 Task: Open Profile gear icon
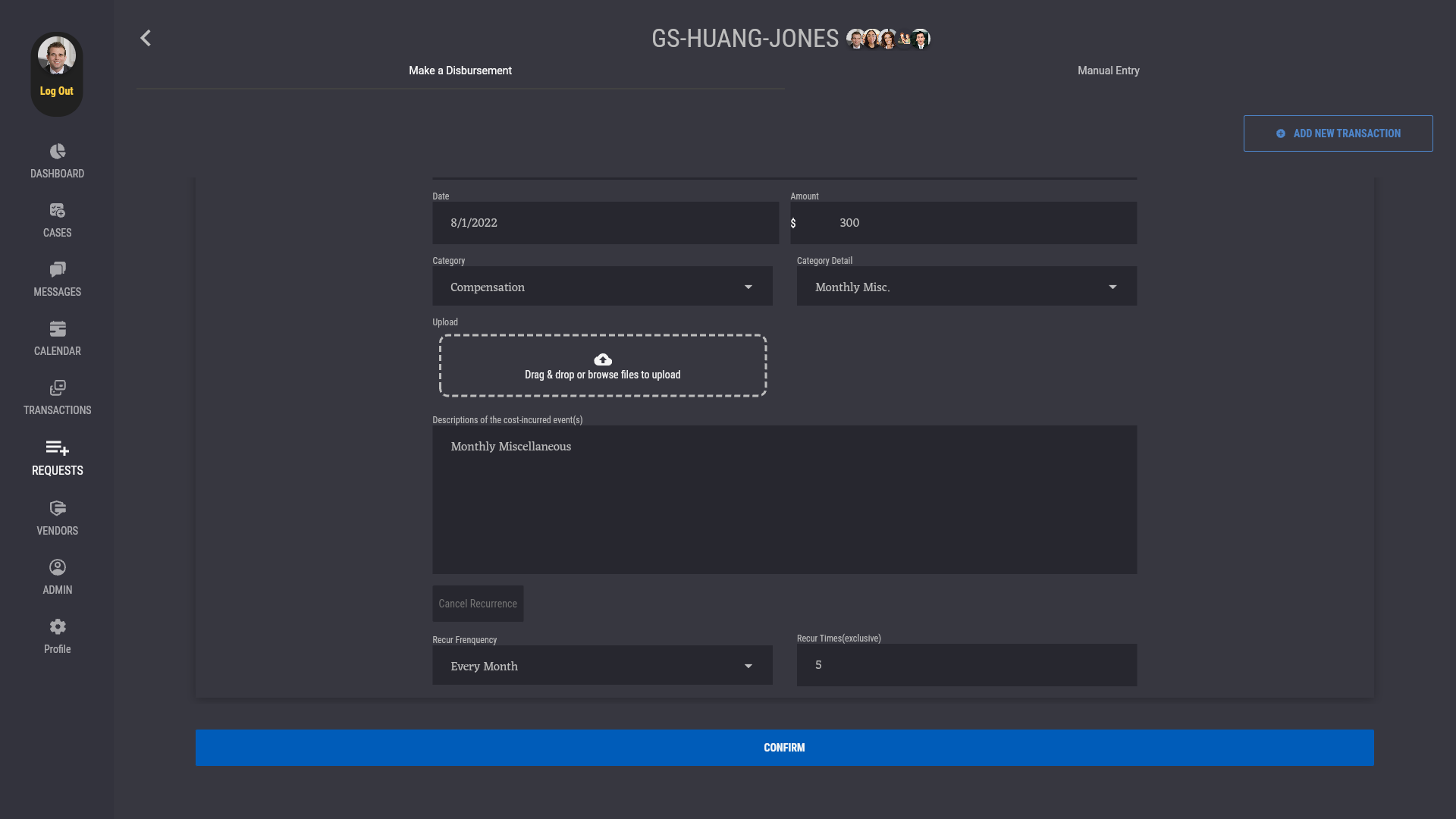point(58,626)
